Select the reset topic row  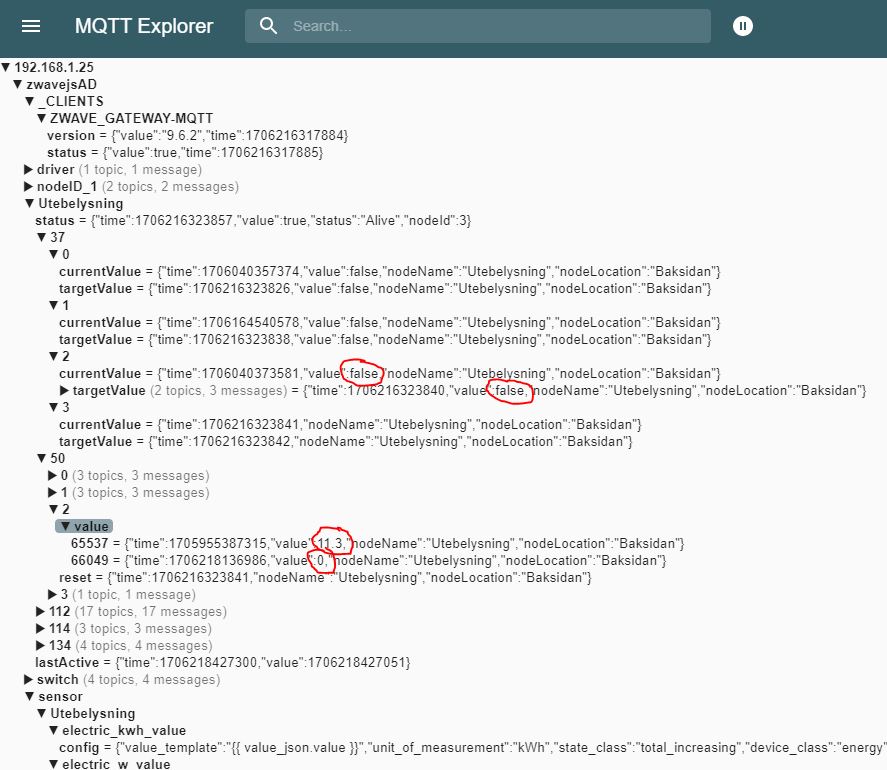point(325,578)
